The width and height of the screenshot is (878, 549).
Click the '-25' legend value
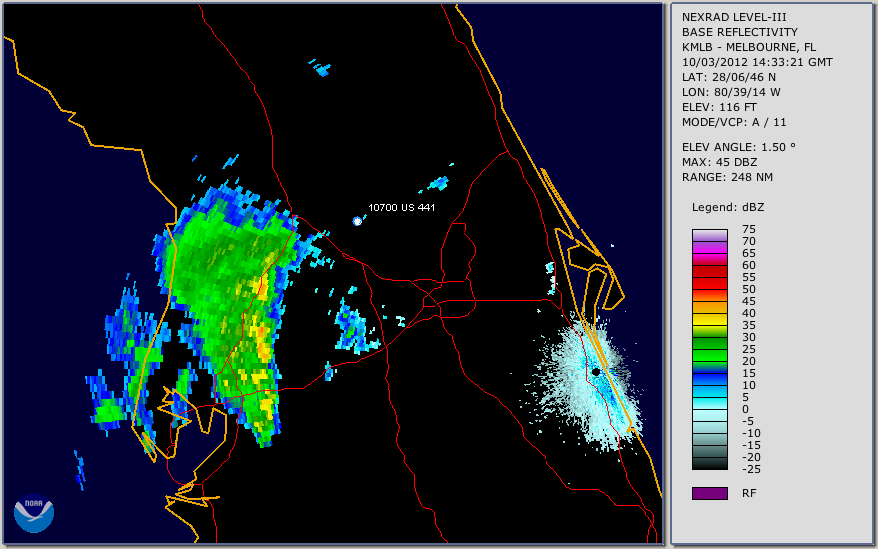click(751, 469)
